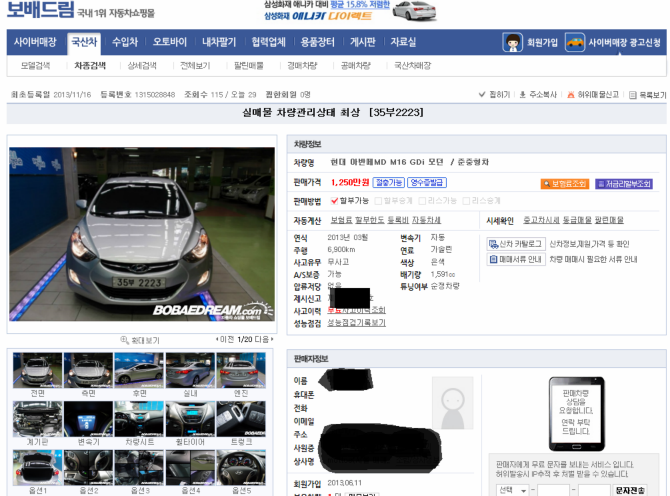
Task: Select the 공매차량 sub-tab
Action: coord(356,66)
